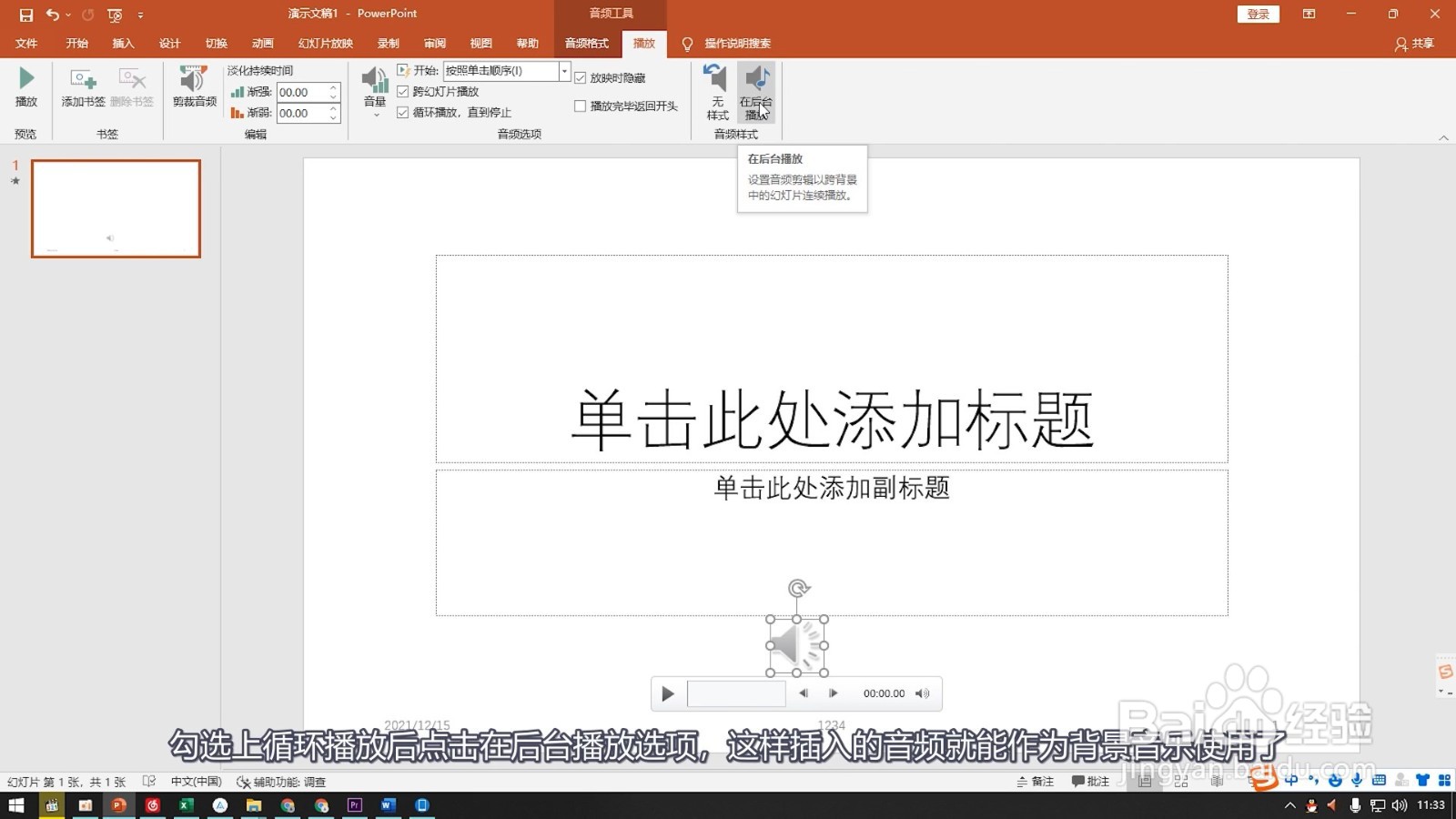Open the 剪裁音频 trim audio tool
This screenshot has height=819, width=1456.
point(192,88)
